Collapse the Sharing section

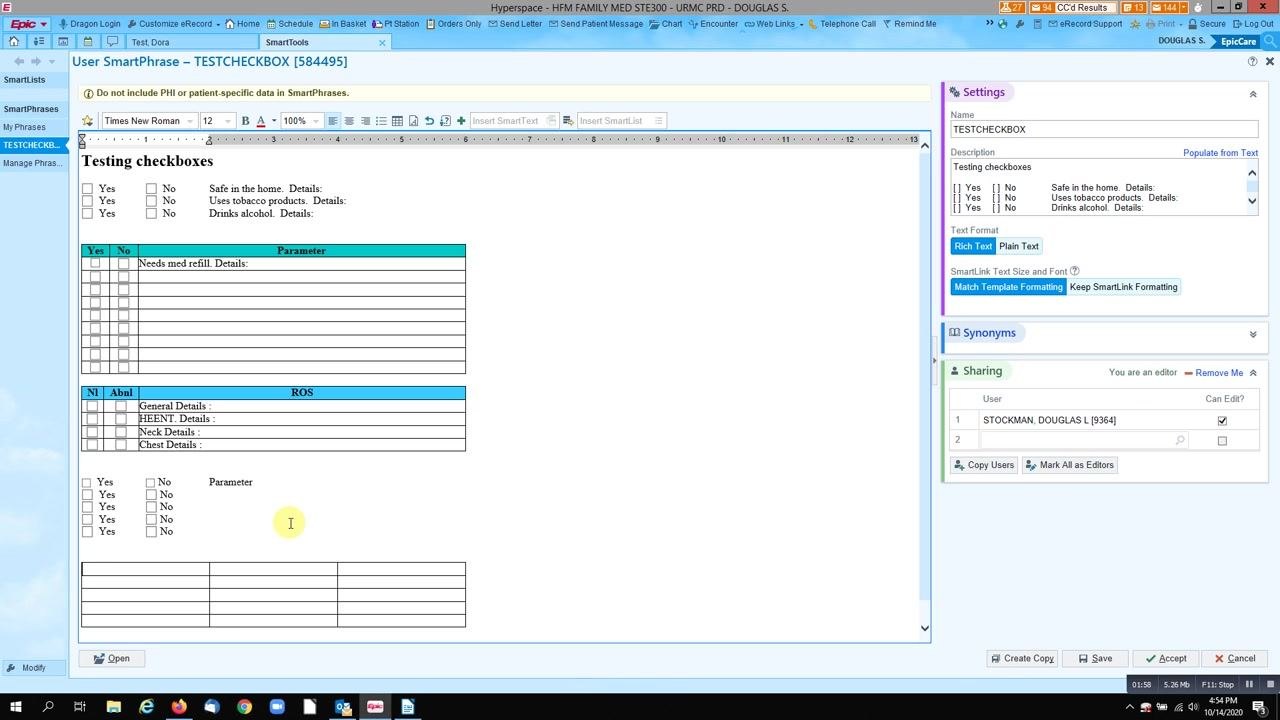coord(1253,372)
